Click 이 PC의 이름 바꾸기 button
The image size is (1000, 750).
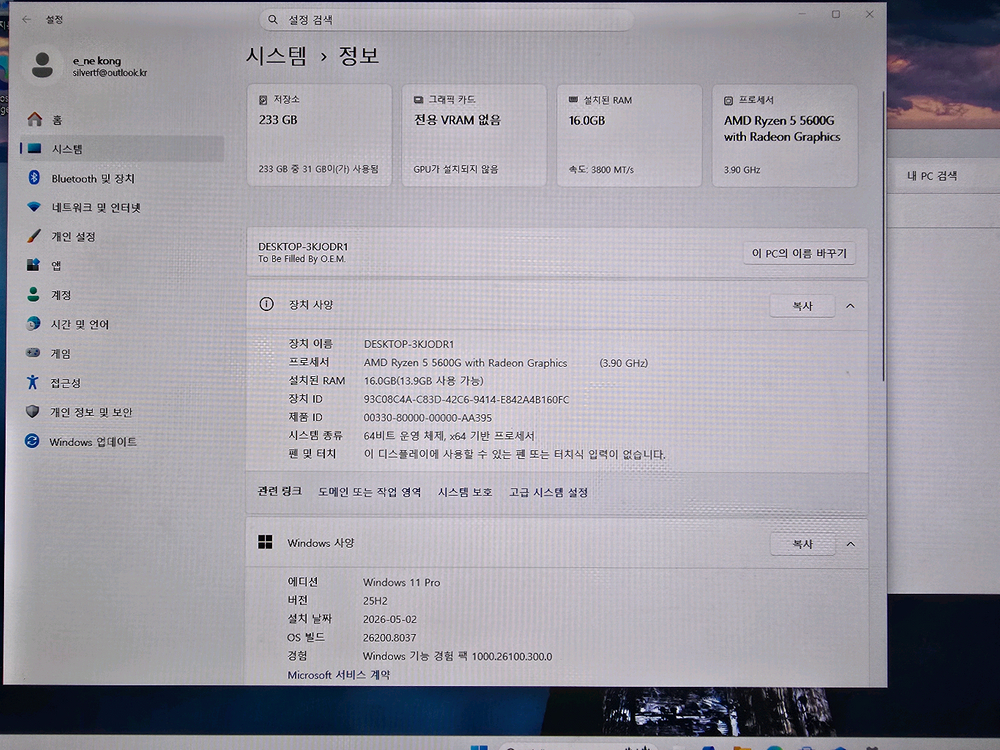click(x=799, y=253)
